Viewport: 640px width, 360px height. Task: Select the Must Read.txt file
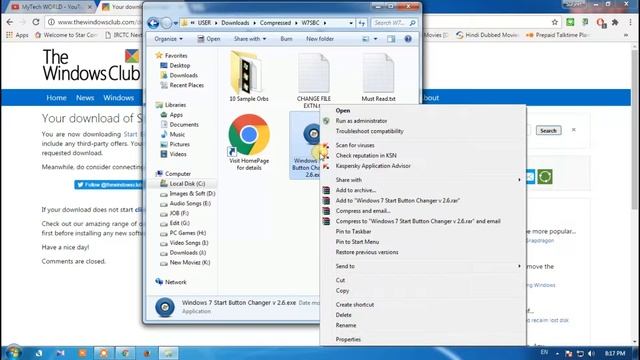[378, 78]
